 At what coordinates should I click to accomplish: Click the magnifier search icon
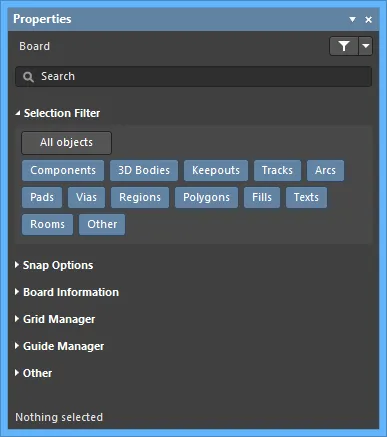[x=28, y=77]
